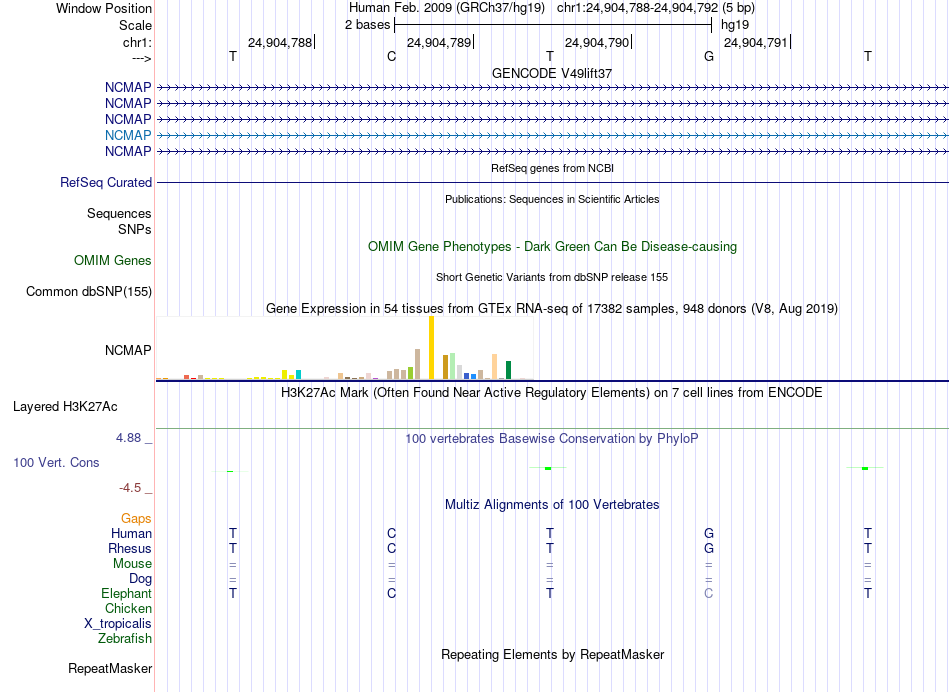Open "Repeating Elements by RepeatMasker" track title
Viewport: 950px width, 692px height.
(x=552, y=654)
